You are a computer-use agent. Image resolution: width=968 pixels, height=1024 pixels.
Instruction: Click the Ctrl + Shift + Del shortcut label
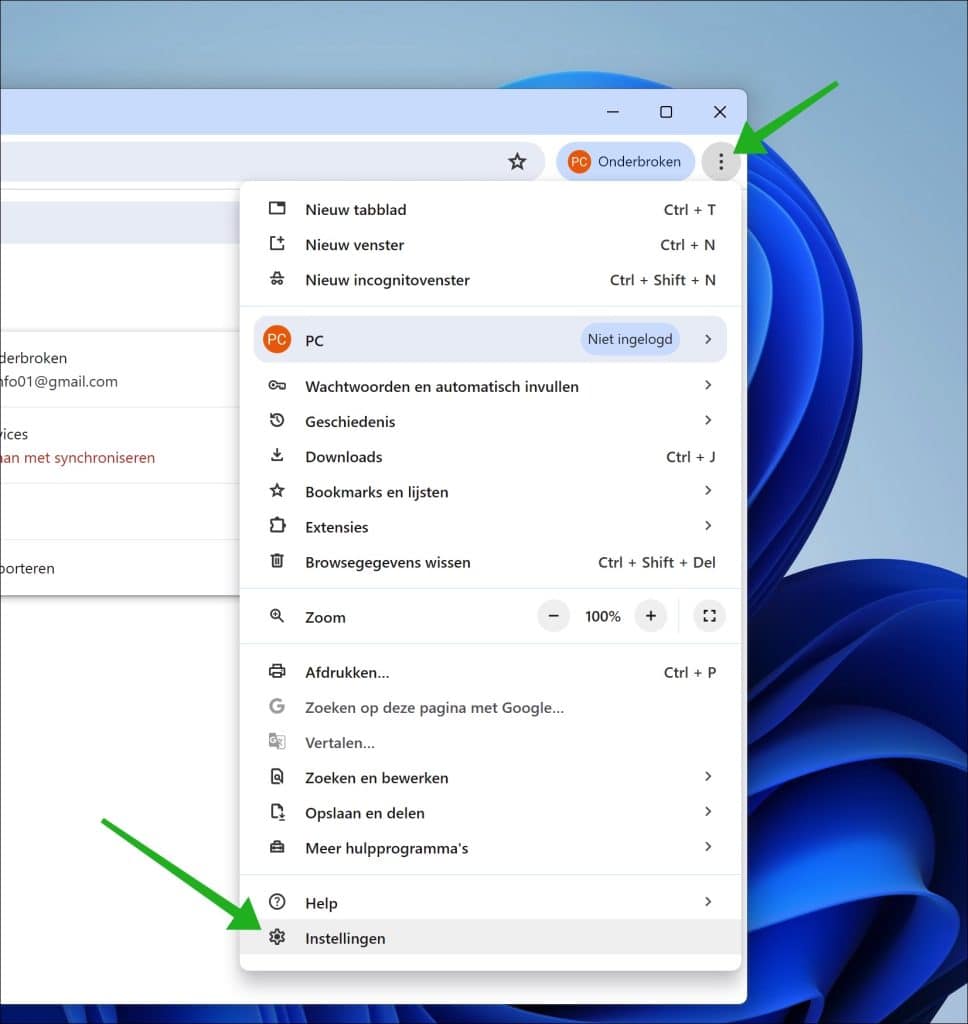[x=656, y=562]
